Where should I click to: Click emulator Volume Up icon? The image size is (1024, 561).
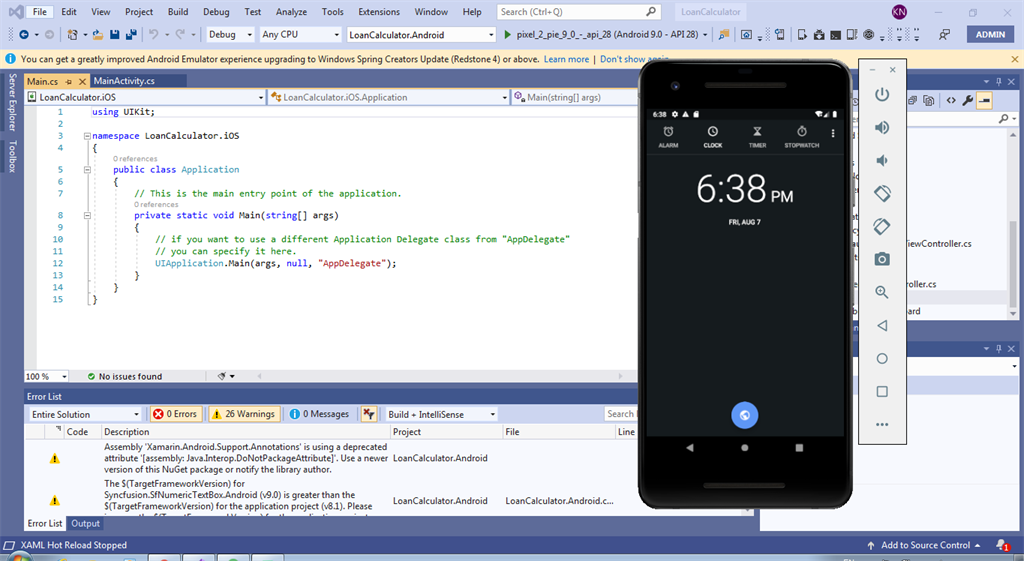click(x=882, y=127)
